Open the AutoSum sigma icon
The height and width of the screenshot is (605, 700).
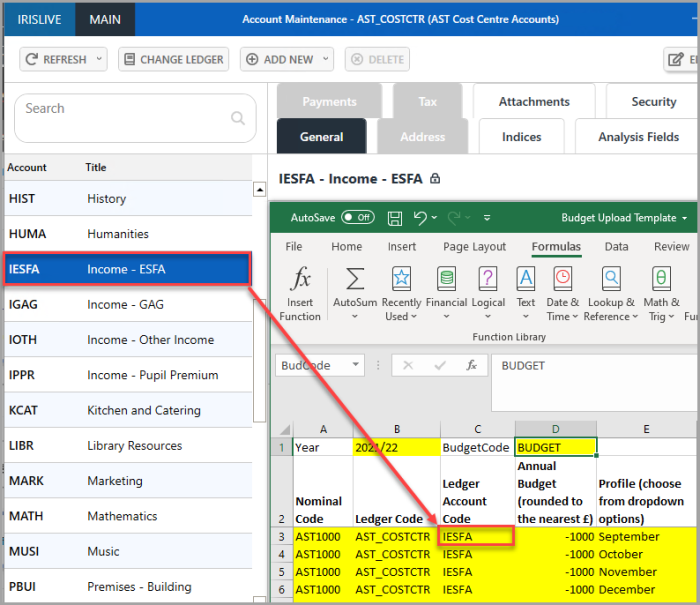tap(355, 279)
